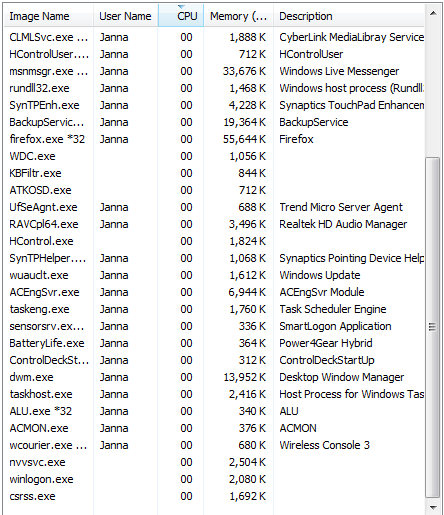Click the 19,364 K memory value

(244, 122)
